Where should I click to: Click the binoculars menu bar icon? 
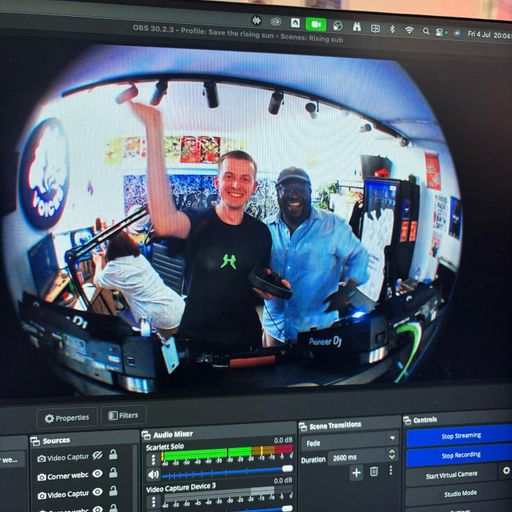tap(357, 27)
